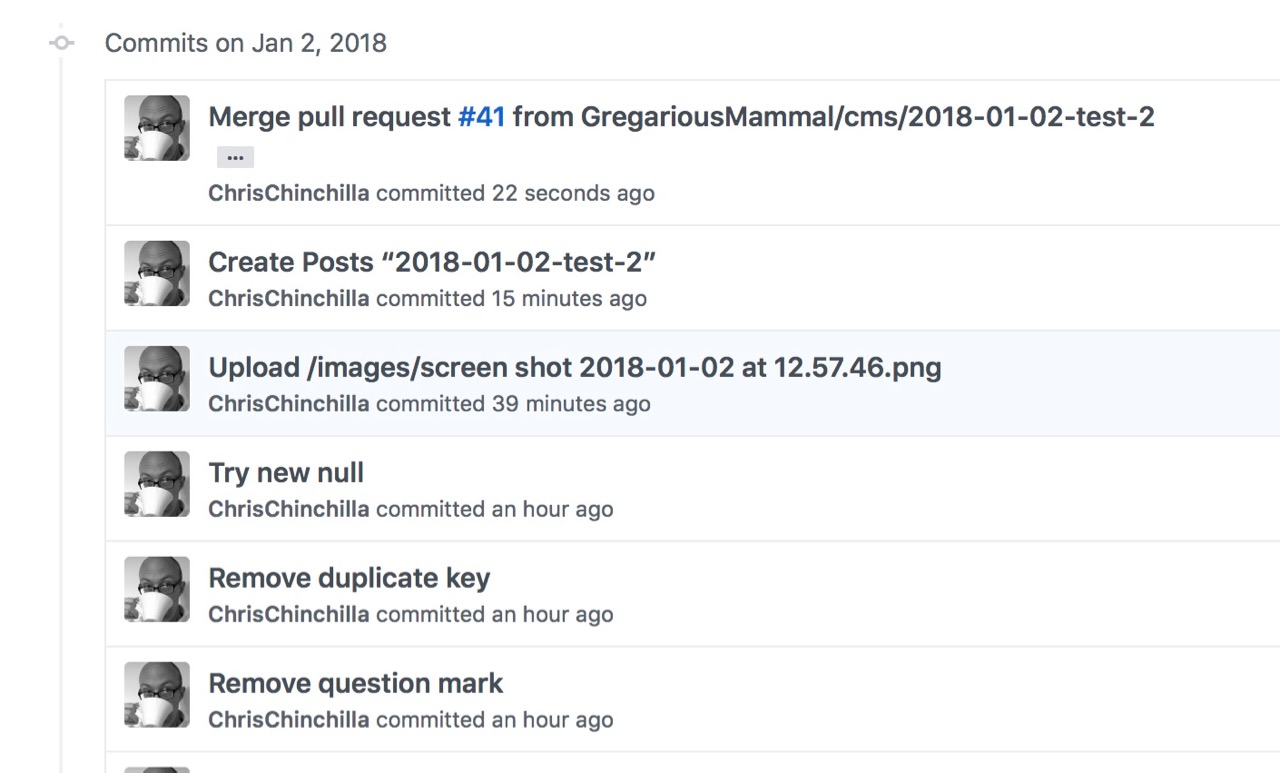Click ChrisChinchilla author under Create Posts commit

[x=288, y=298]
